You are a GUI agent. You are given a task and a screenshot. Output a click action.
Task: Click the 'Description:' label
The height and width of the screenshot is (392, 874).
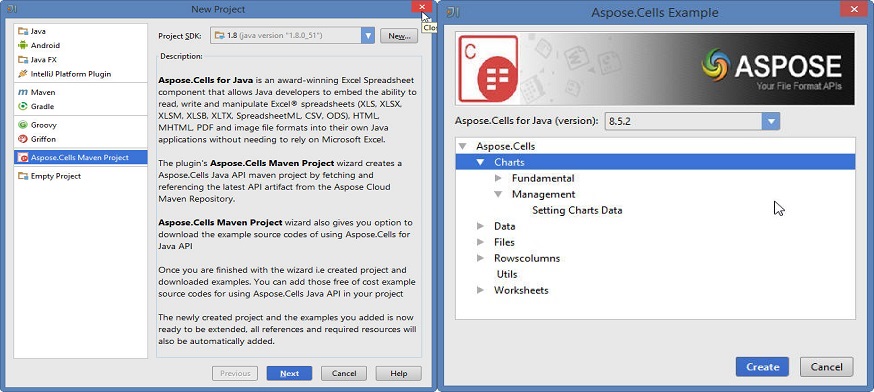pos(181,56)
